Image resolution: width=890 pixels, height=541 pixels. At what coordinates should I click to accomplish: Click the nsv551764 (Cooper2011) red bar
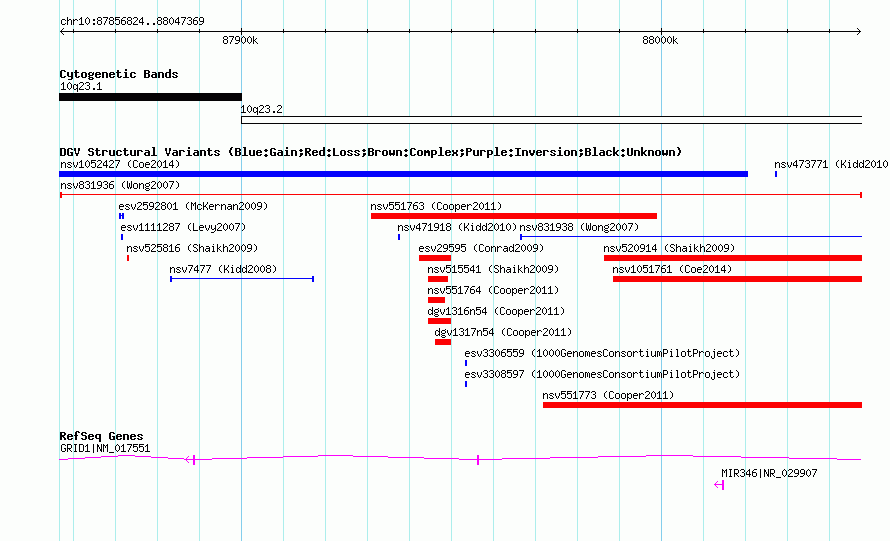(436, 300)
